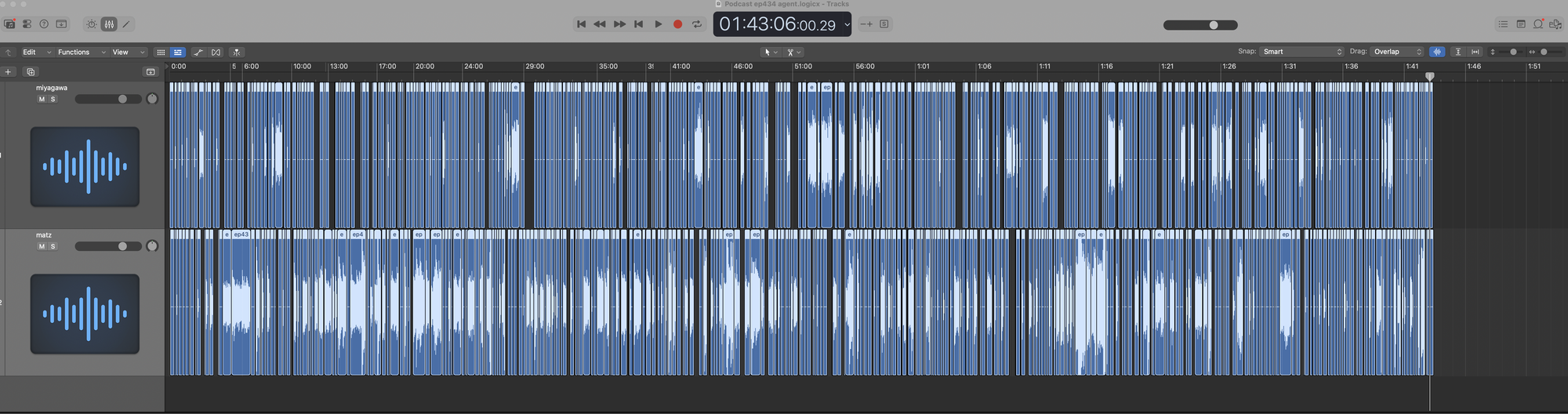The width and height of the screenshot is (1568, 414).
Task: Click the matz track name
Action: (44, 235)
